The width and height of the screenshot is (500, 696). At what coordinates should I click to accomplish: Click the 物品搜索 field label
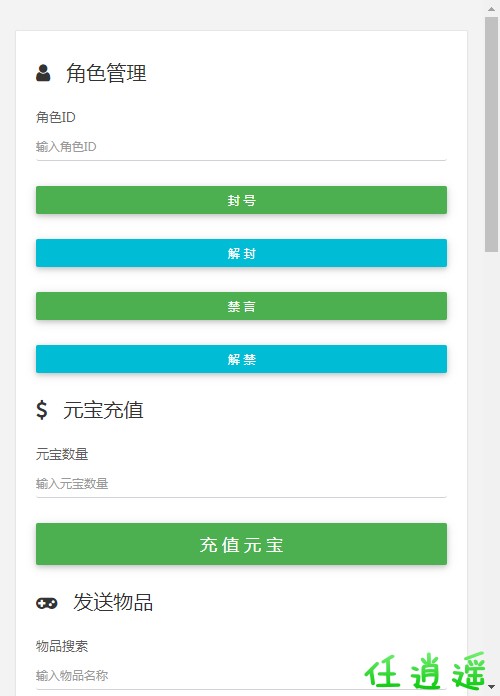pyautogui.click(x=62, y=646)
